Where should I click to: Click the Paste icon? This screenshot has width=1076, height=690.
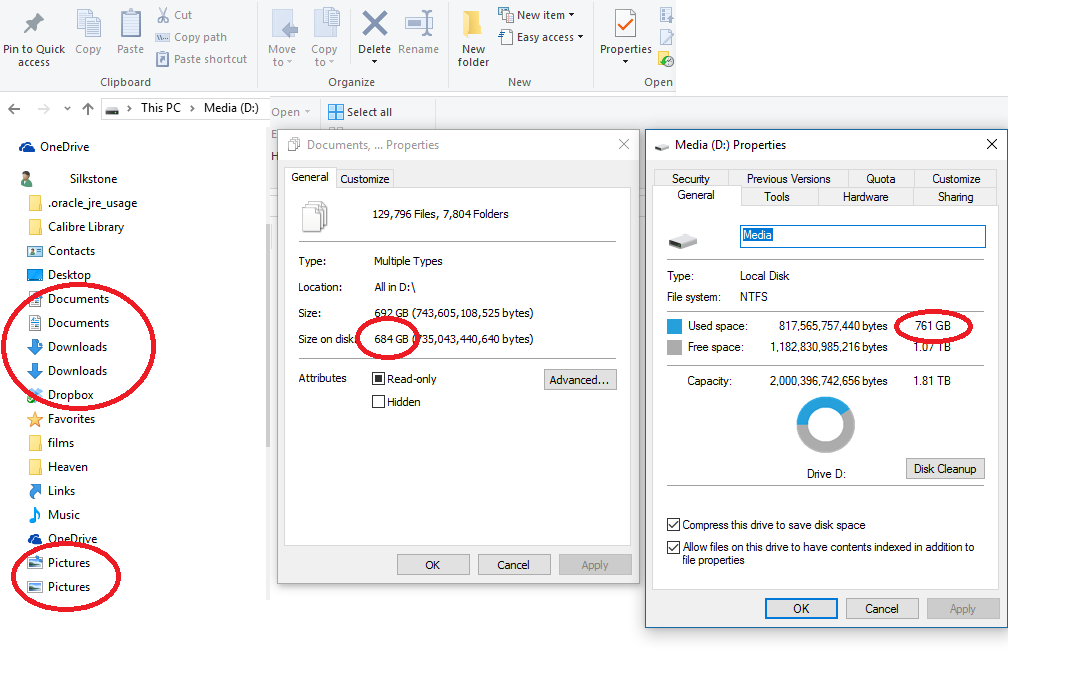[x=130, y=30]
